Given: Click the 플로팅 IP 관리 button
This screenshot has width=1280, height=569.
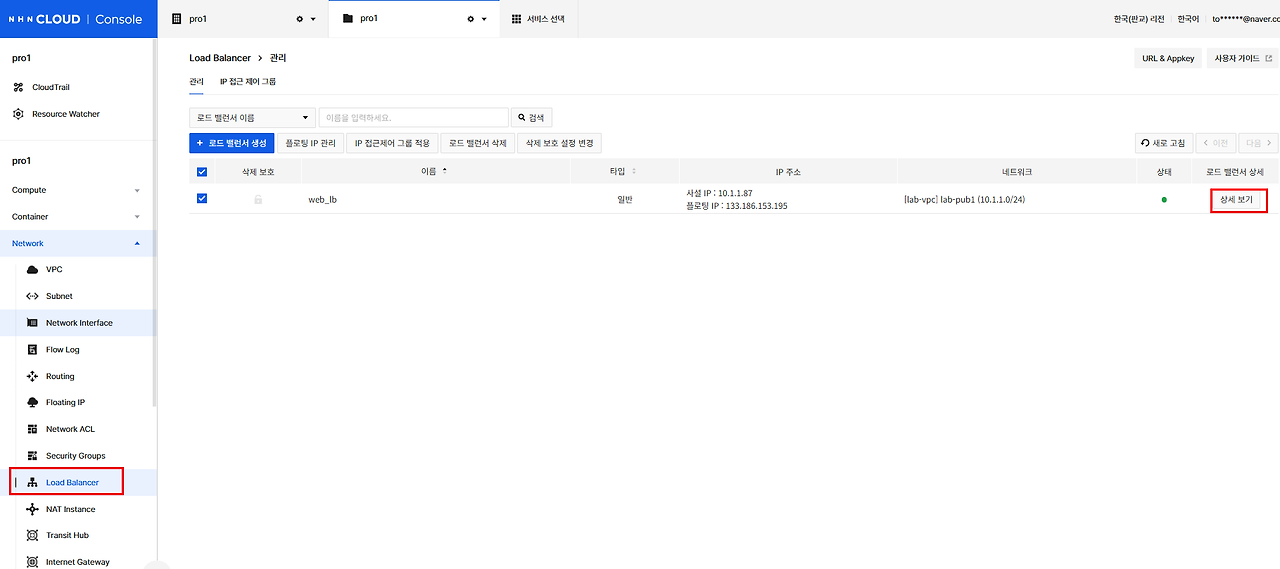Looking at the screenshot, I should (310, 143).
